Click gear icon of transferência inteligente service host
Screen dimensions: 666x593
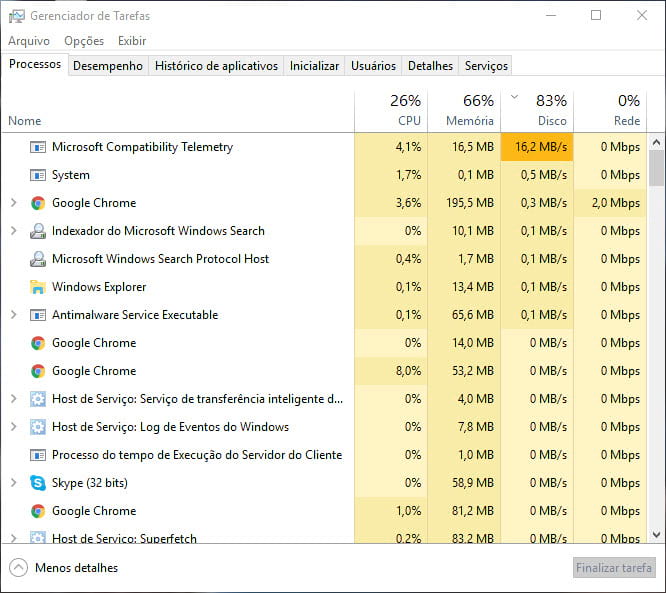coord(38,399)
